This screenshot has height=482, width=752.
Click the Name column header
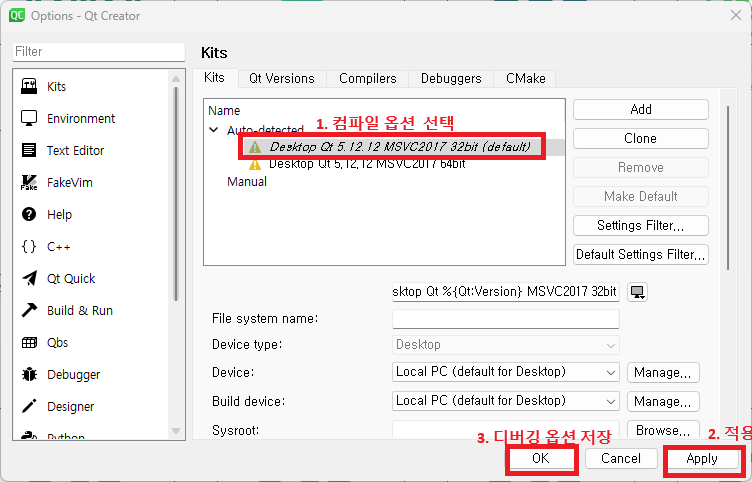click(224, 111)
